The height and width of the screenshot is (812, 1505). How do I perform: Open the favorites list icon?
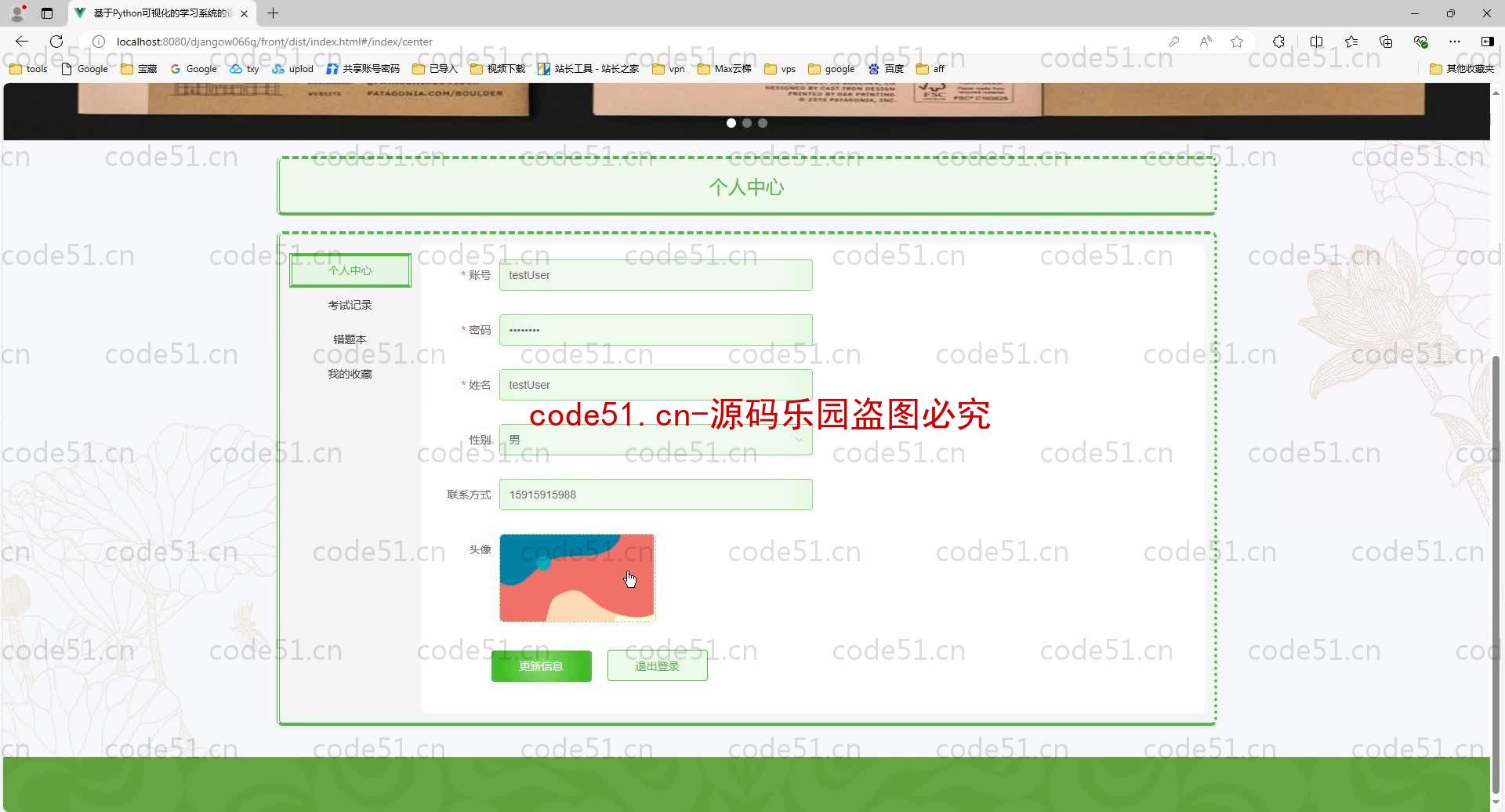[x=1351, y=42]
